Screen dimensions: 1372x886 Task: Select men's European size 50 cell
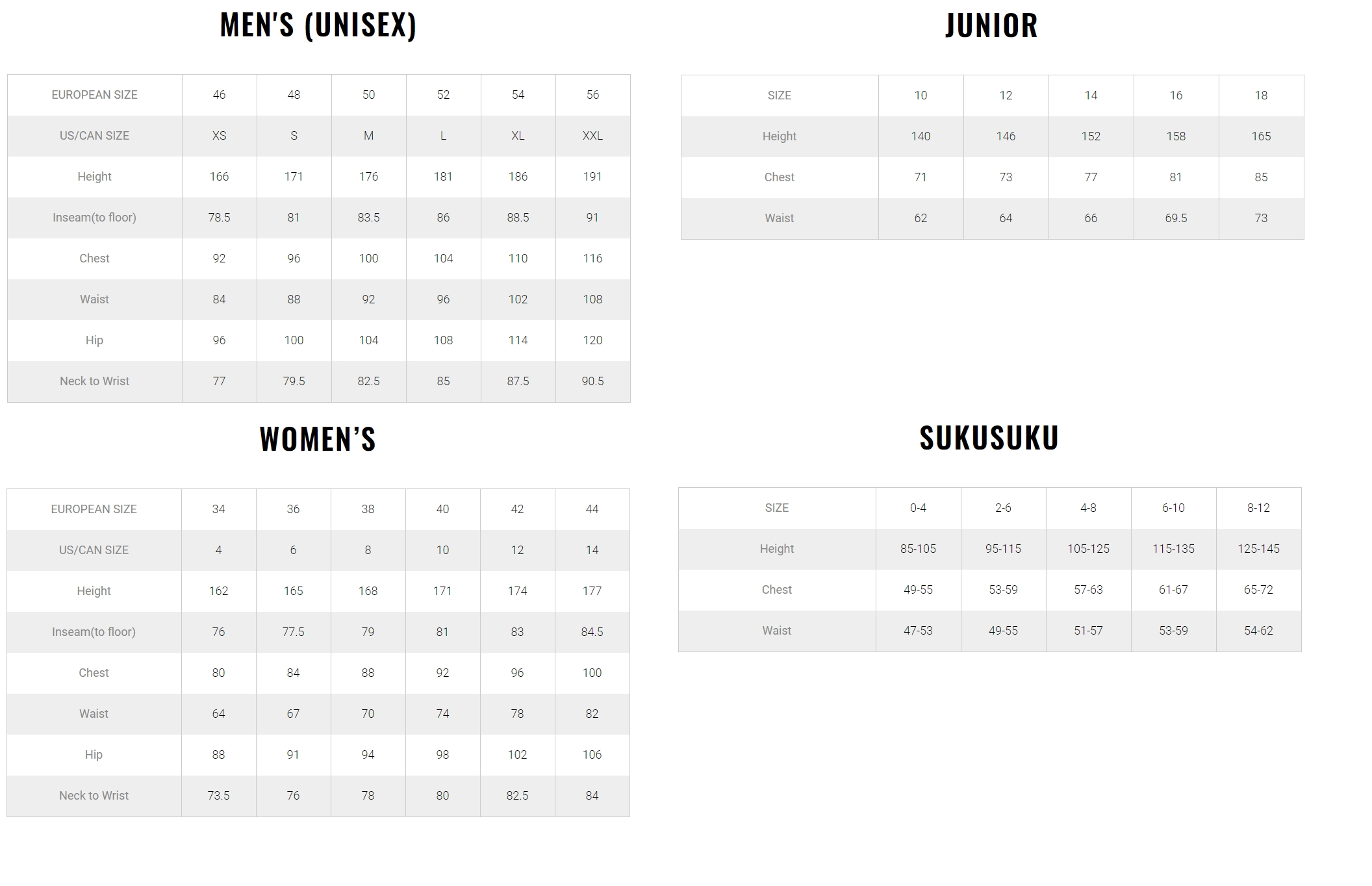point(368,95)
